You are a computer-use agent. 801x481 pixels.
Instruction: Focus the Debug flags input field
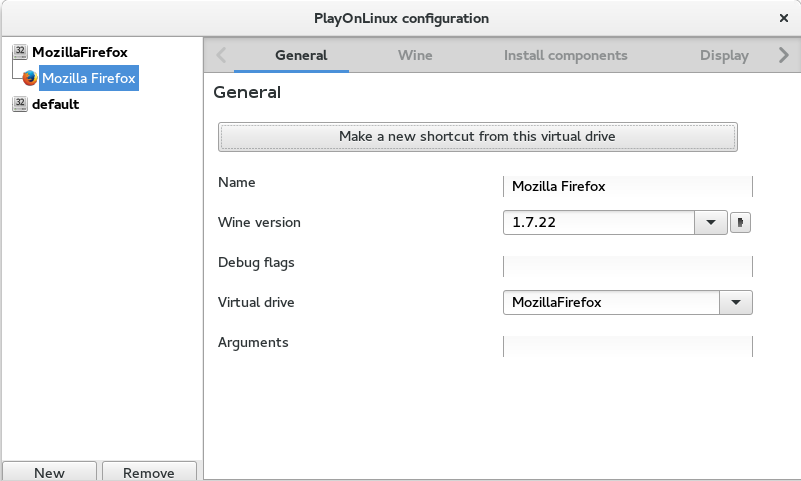(x=627, y=266)
